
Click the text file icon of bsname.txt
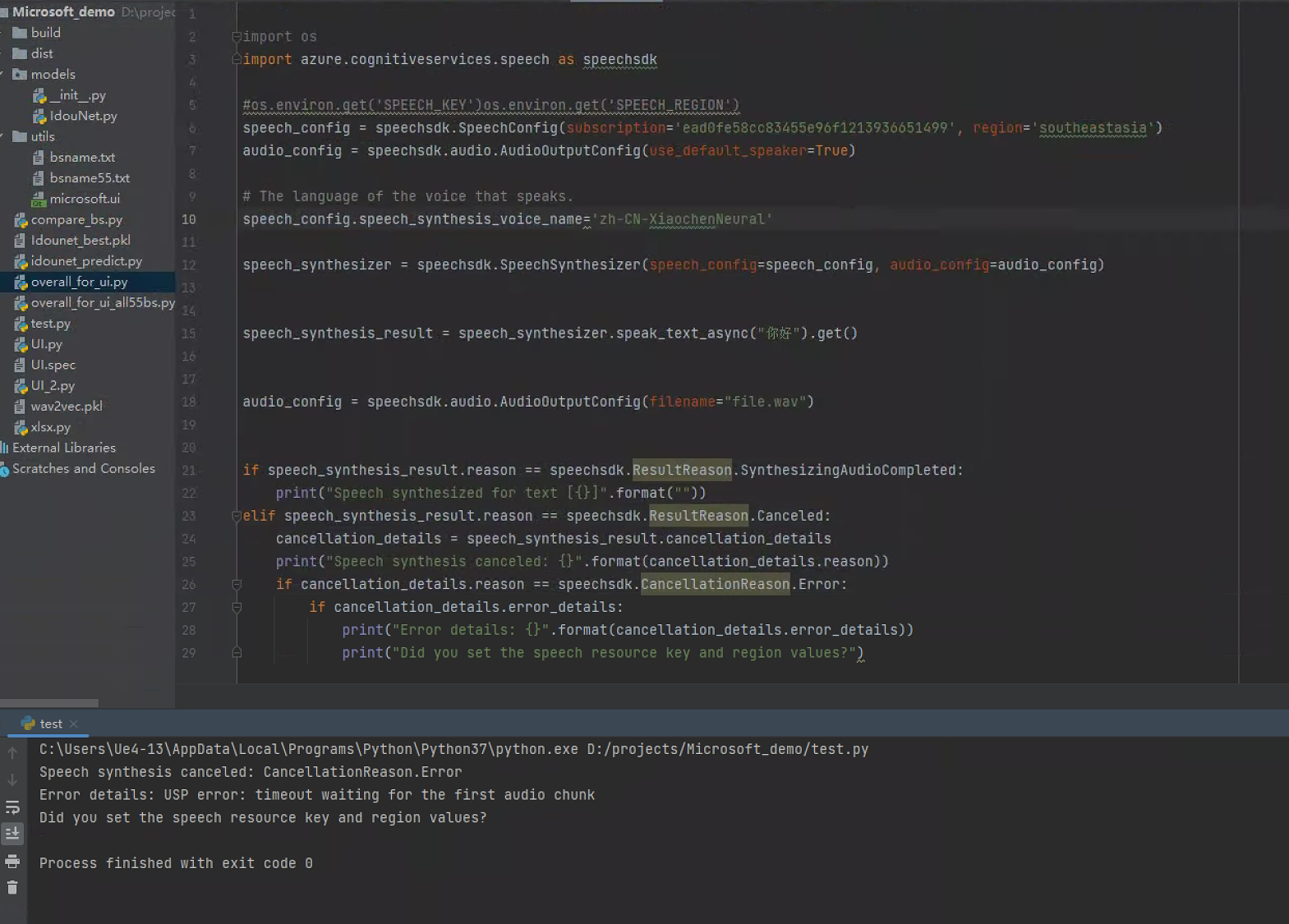[x=38, y=157]
